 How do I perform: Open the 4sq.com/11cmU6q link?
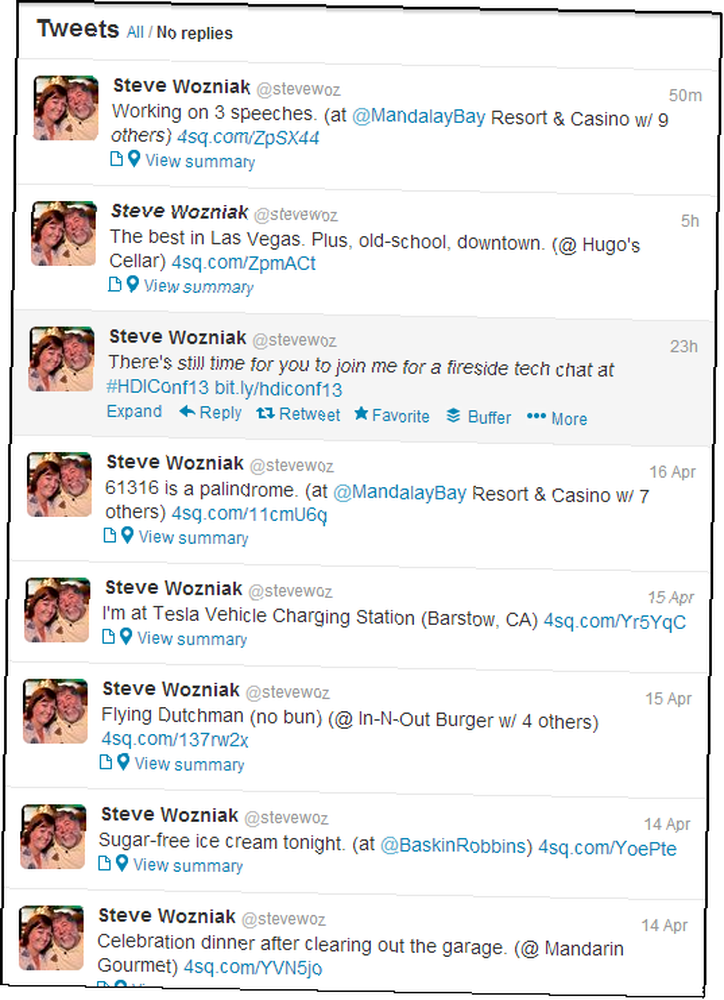point(249,514)
